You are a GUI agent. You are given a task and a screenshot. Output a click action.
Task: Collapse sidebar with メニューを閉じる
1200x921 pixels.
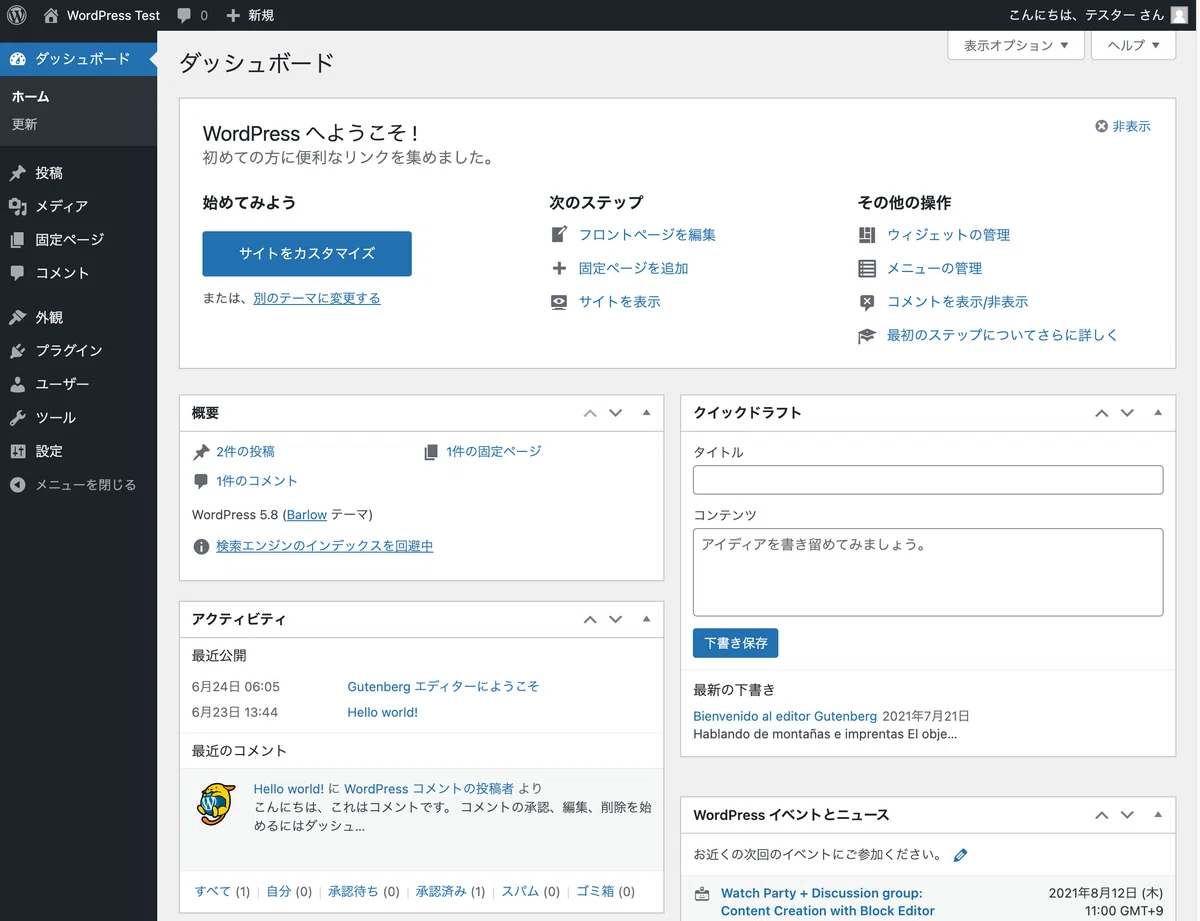coord(73,485)
